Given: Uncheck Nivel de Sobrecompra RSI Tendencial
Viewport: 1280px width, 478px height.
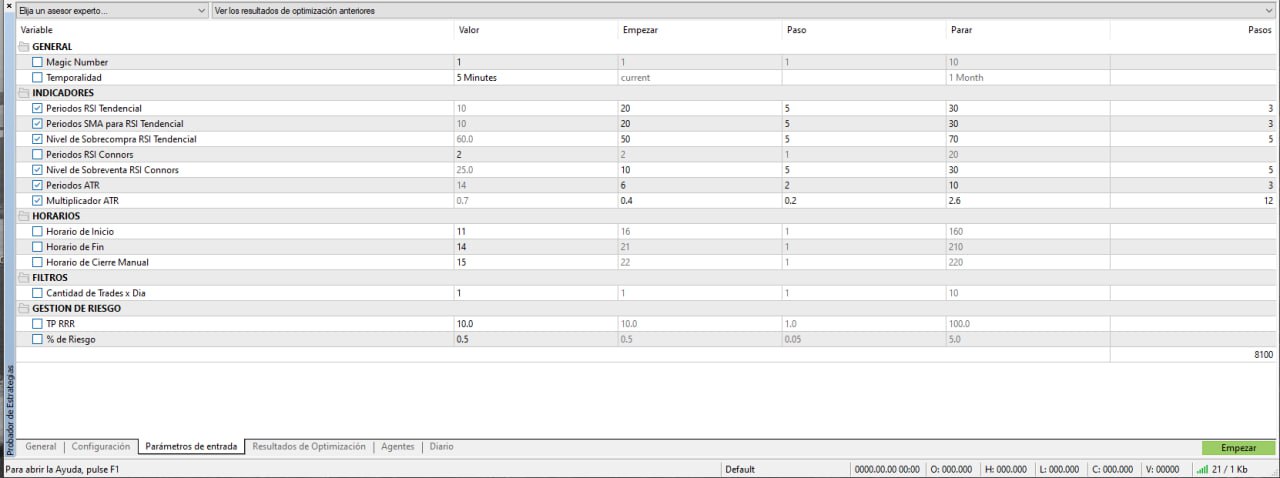Looking at the screenshot, I should [x=37, y=139].
